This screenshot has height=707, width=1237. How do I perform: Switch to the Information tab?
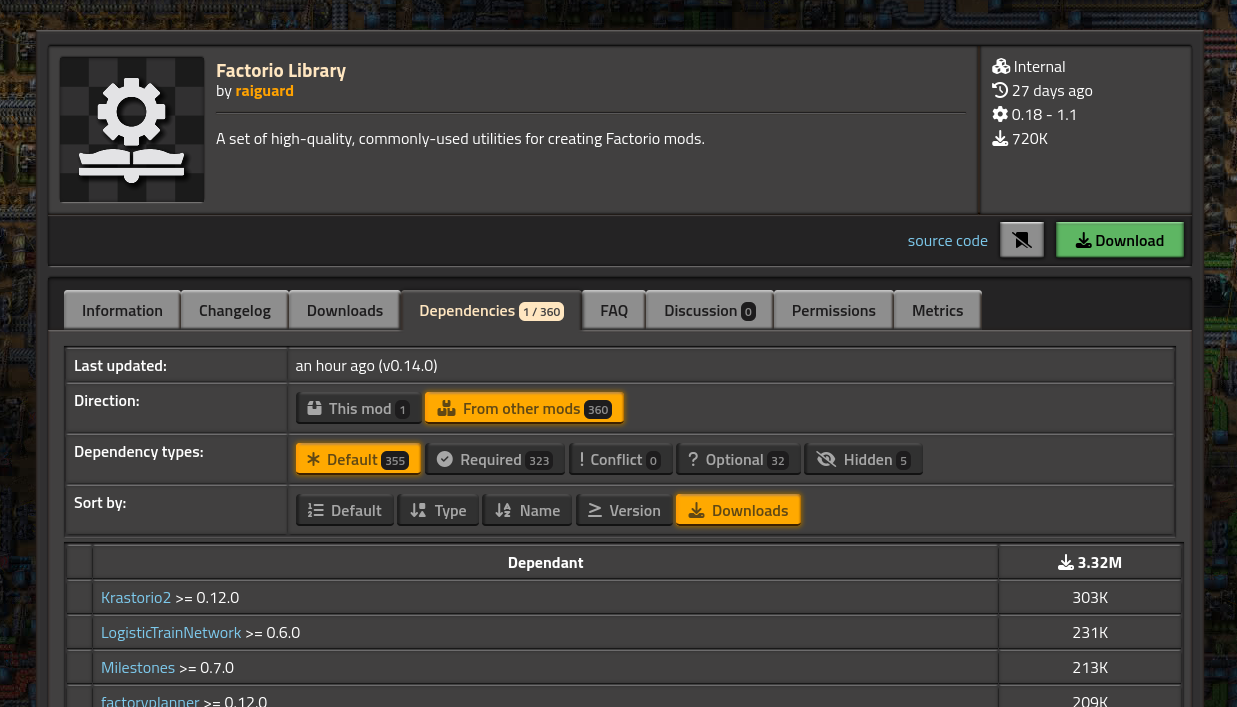(x=122, y=311)
